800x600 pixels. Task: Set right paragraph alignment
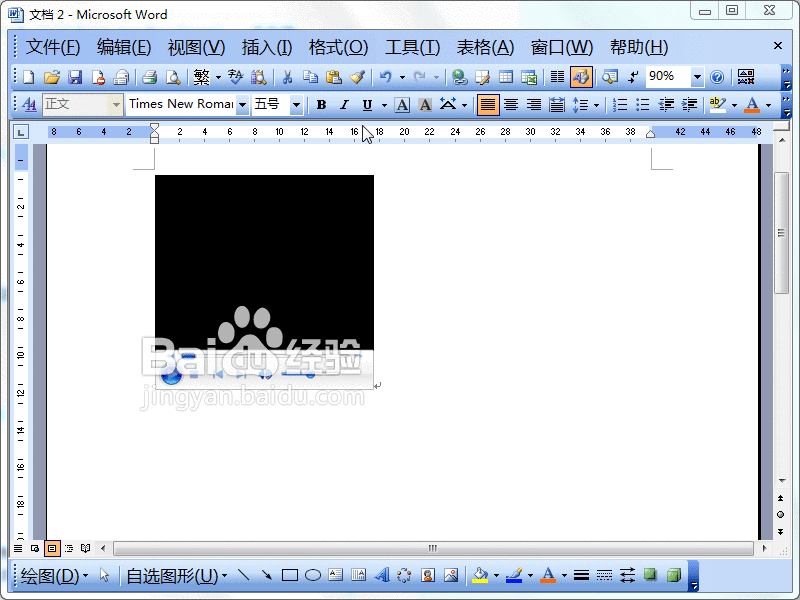click(534, 105)
